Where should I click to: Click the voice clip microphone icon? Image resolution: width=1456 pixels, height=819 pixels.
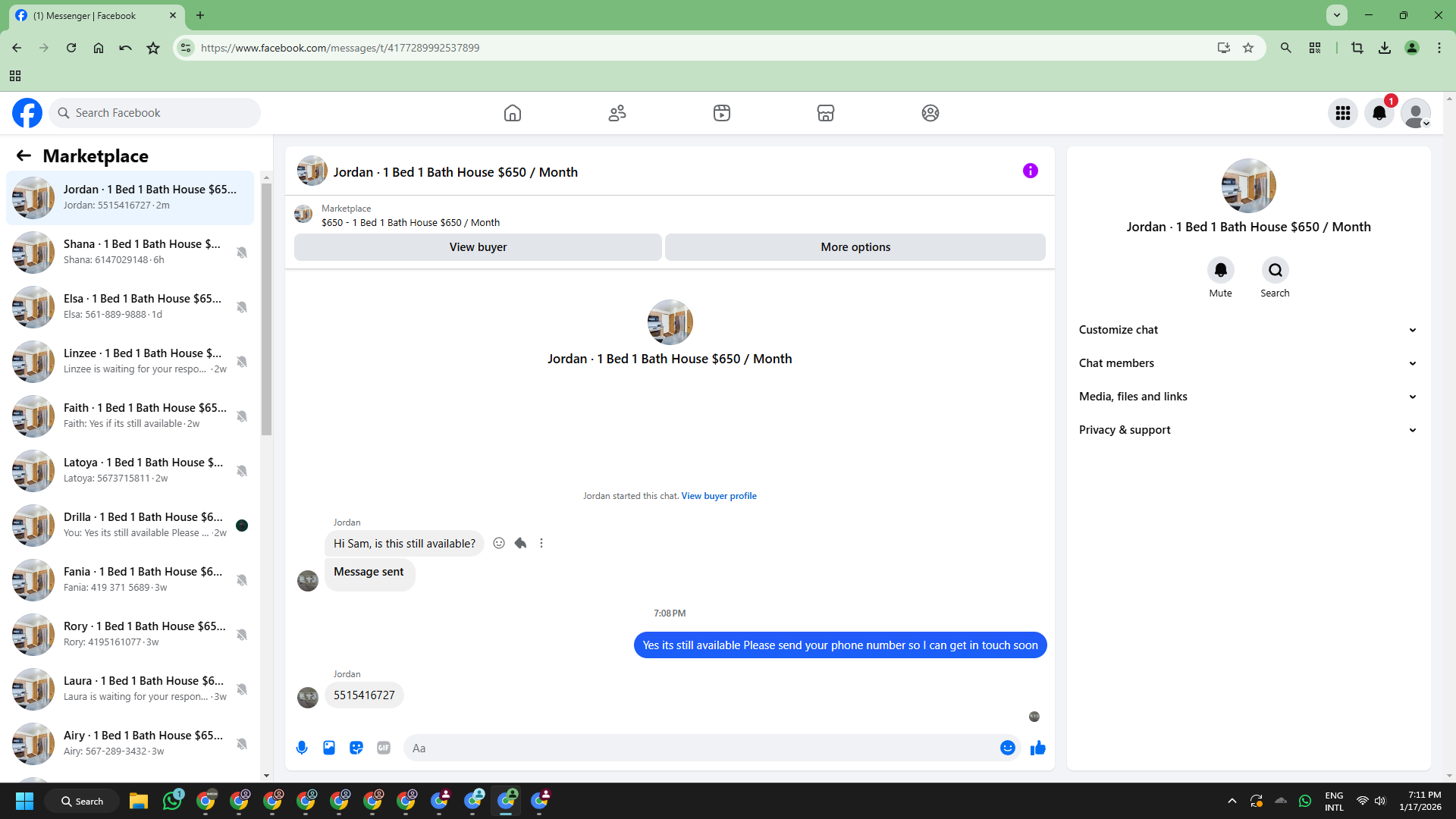302,748
